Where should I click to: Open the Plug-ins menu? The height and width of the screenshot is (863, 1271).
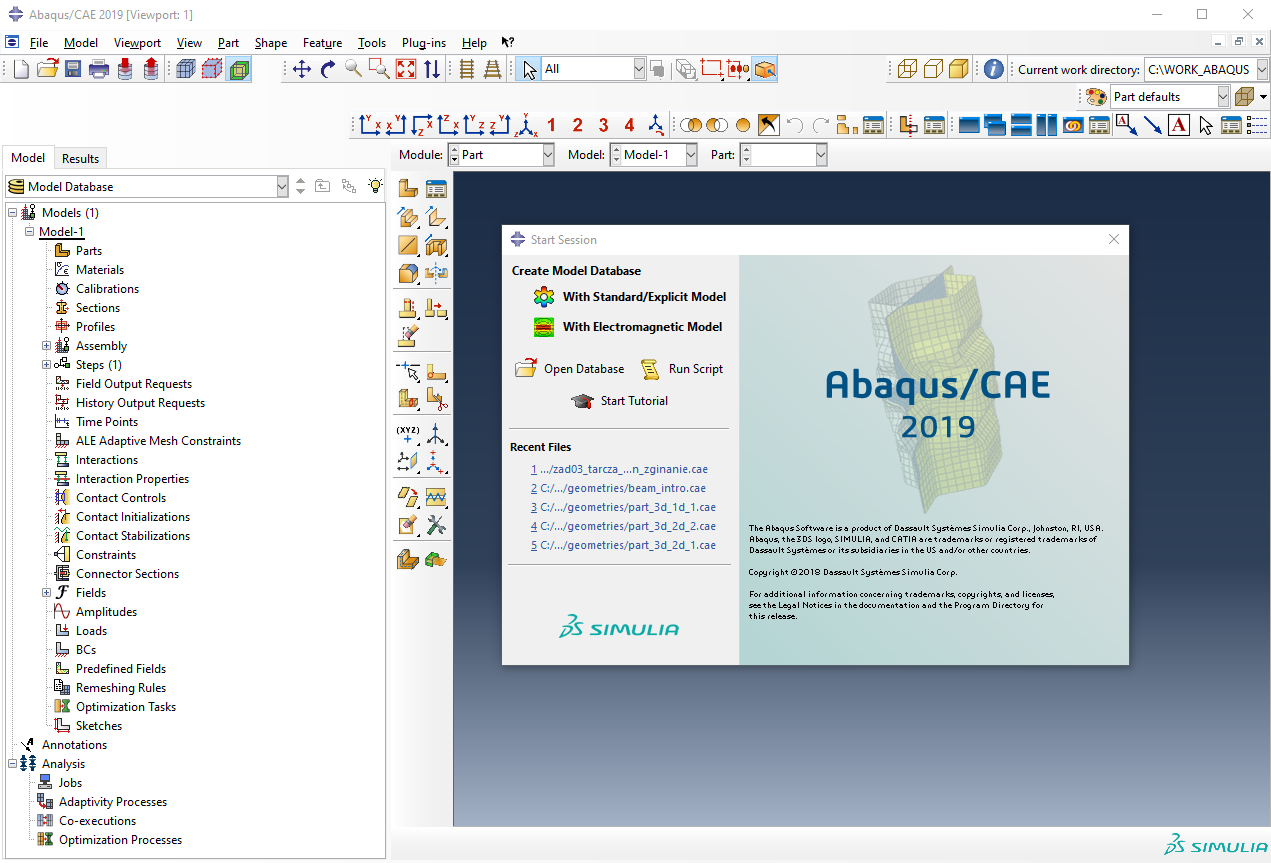click(423, 43)
